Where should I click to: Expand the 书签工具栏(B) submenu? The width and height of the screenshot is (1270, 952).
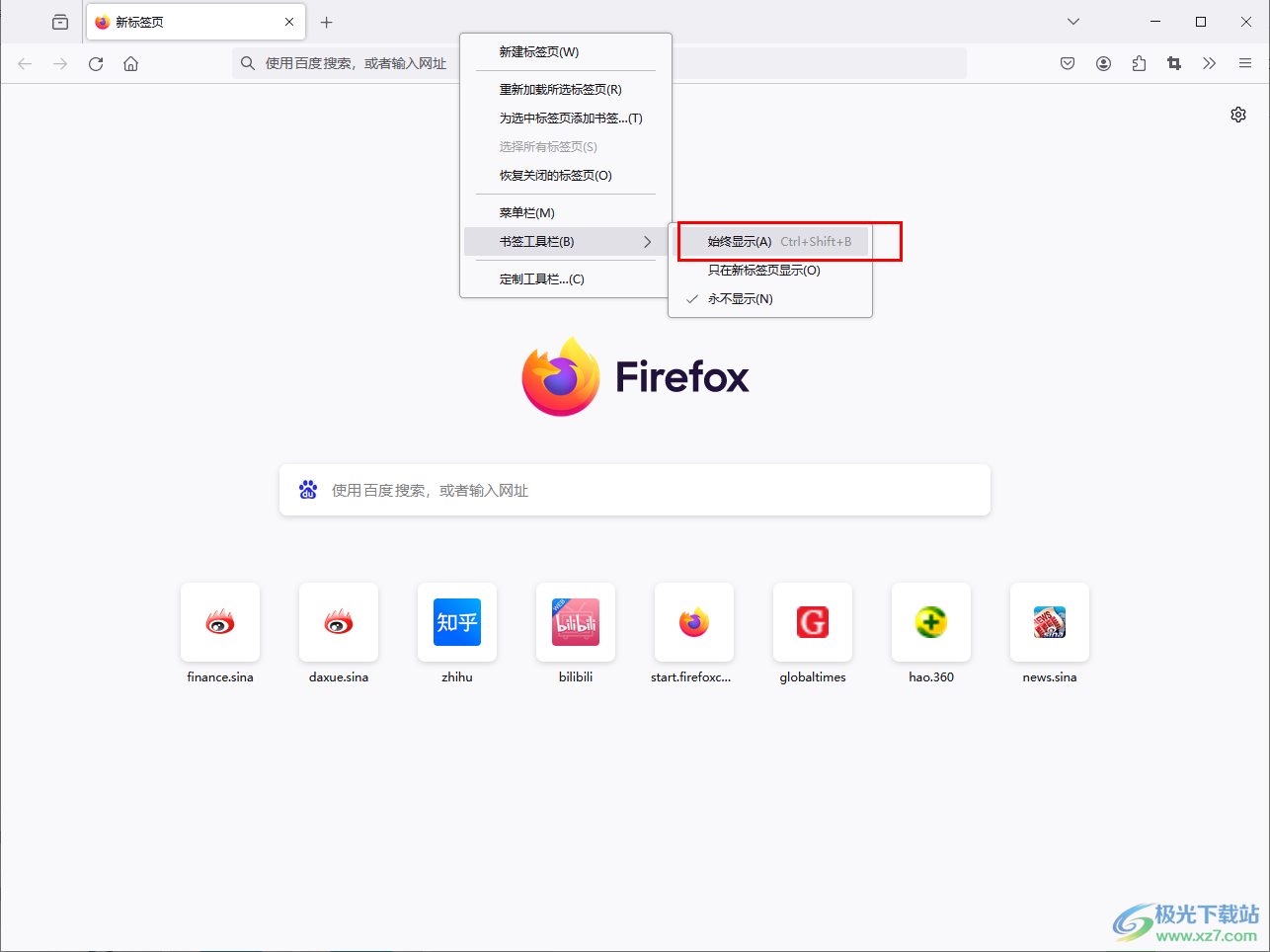click(x=566, y=242)
